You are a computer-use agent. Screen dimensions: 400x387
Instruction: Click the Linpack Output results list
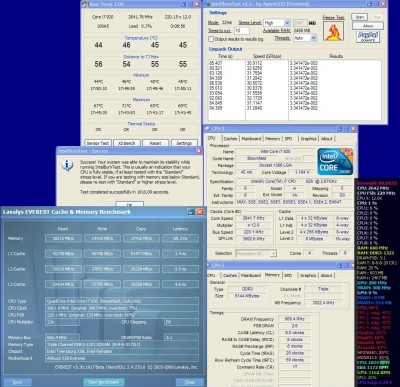(x=295, y=90)
